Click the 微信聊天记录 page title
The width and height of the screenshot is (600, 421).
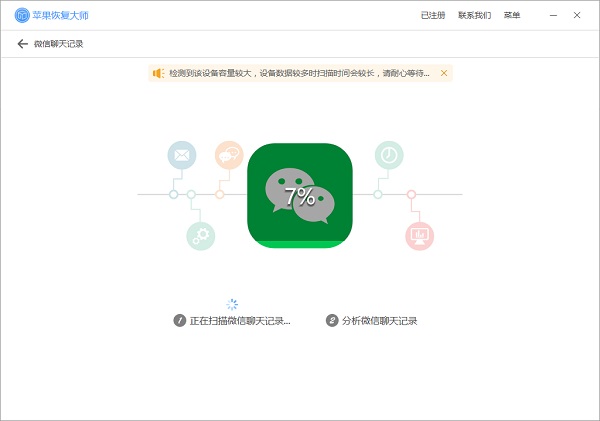tap(59, 44)
